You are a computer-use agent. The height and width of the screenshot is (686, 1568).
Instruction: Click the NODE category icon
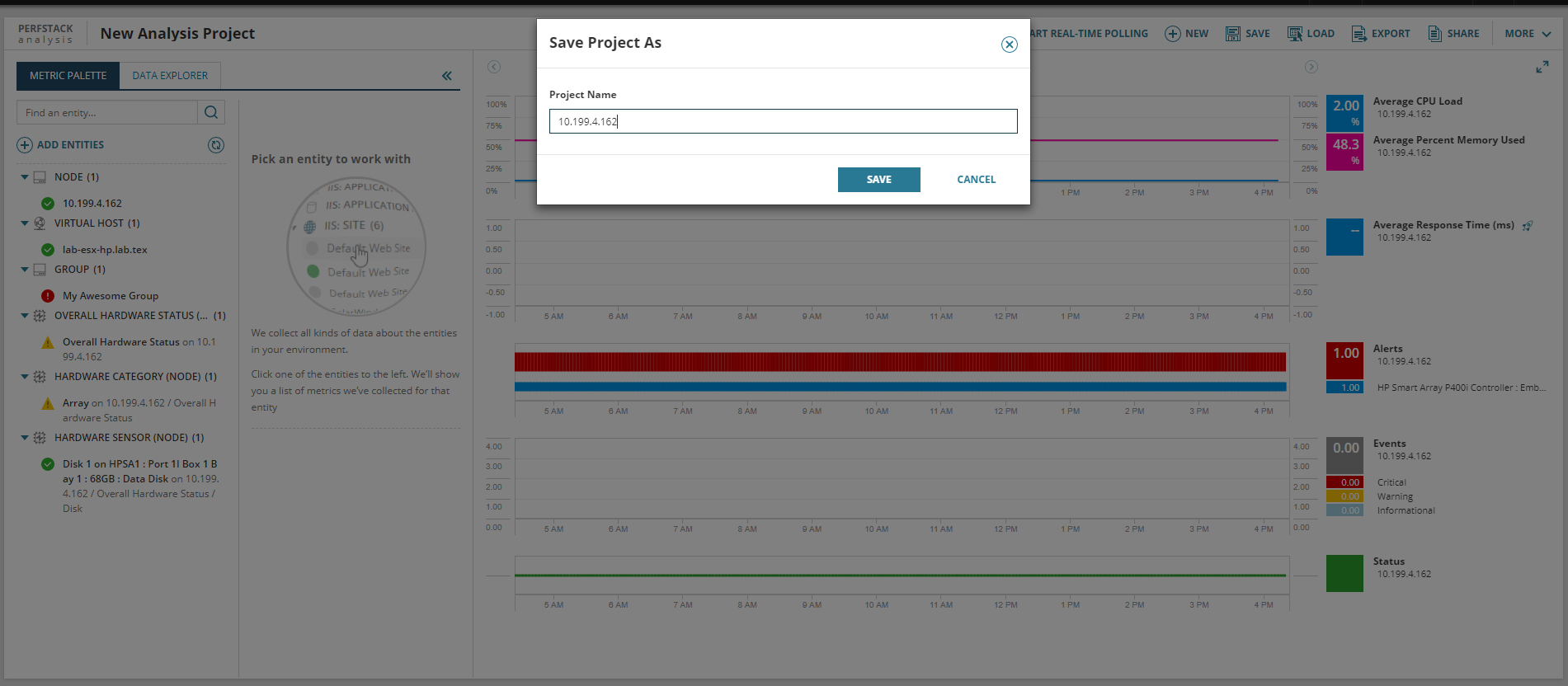pos(40,177)
